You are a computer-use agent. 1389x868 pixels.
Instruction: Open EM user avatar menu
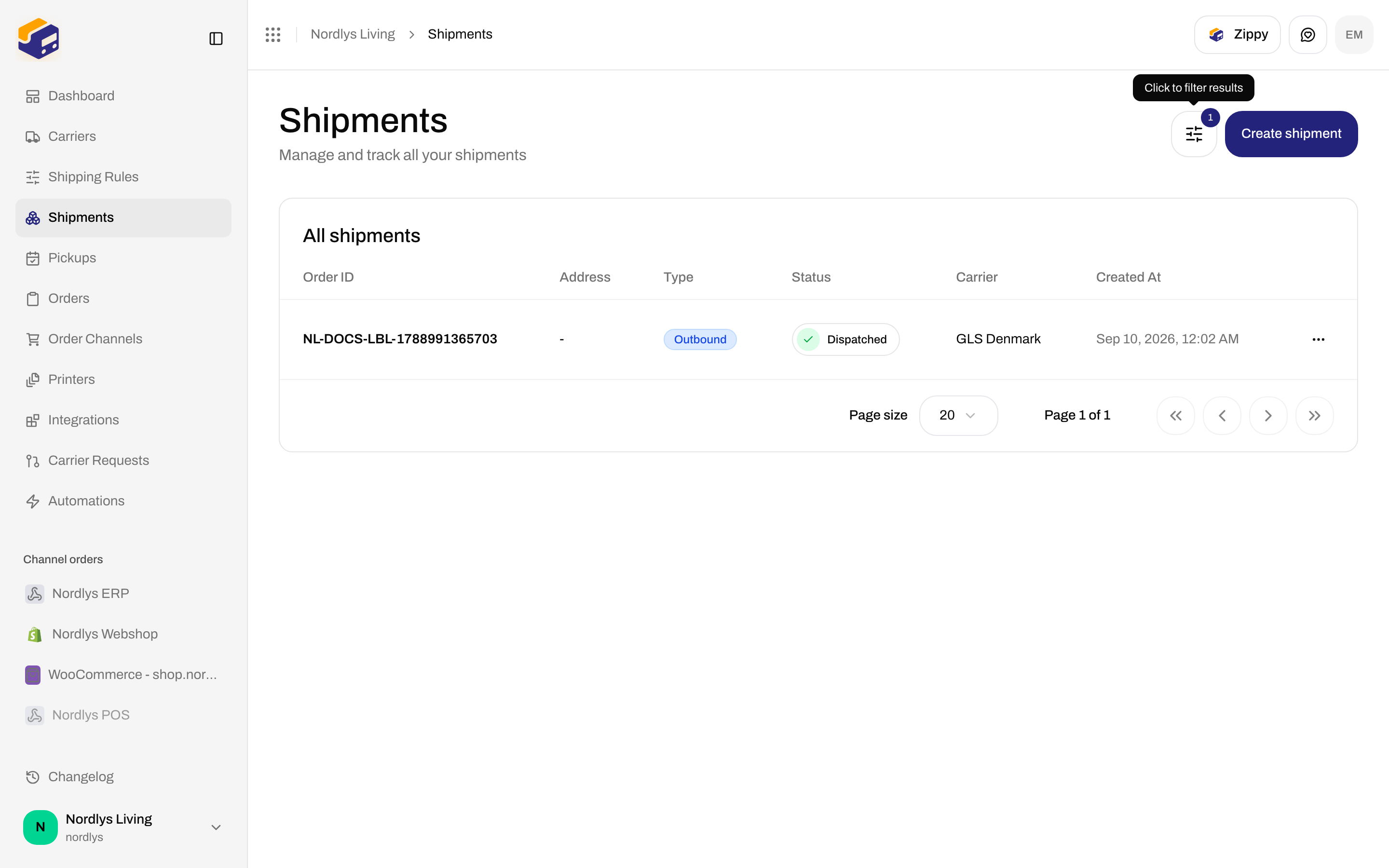tap(1353, 34)
